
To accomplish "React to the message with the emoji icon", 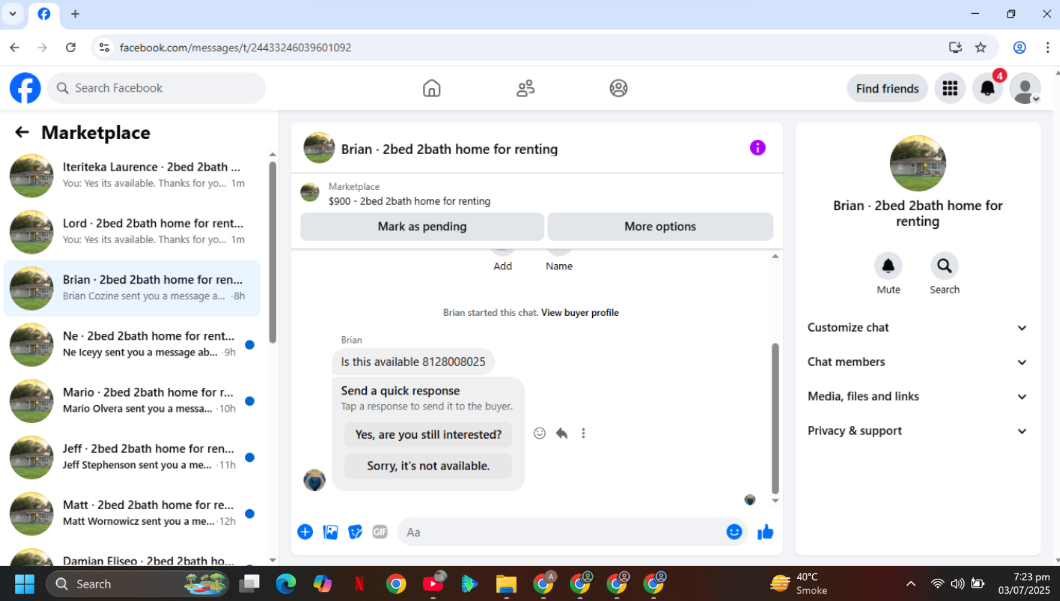I will click(539, 433).
